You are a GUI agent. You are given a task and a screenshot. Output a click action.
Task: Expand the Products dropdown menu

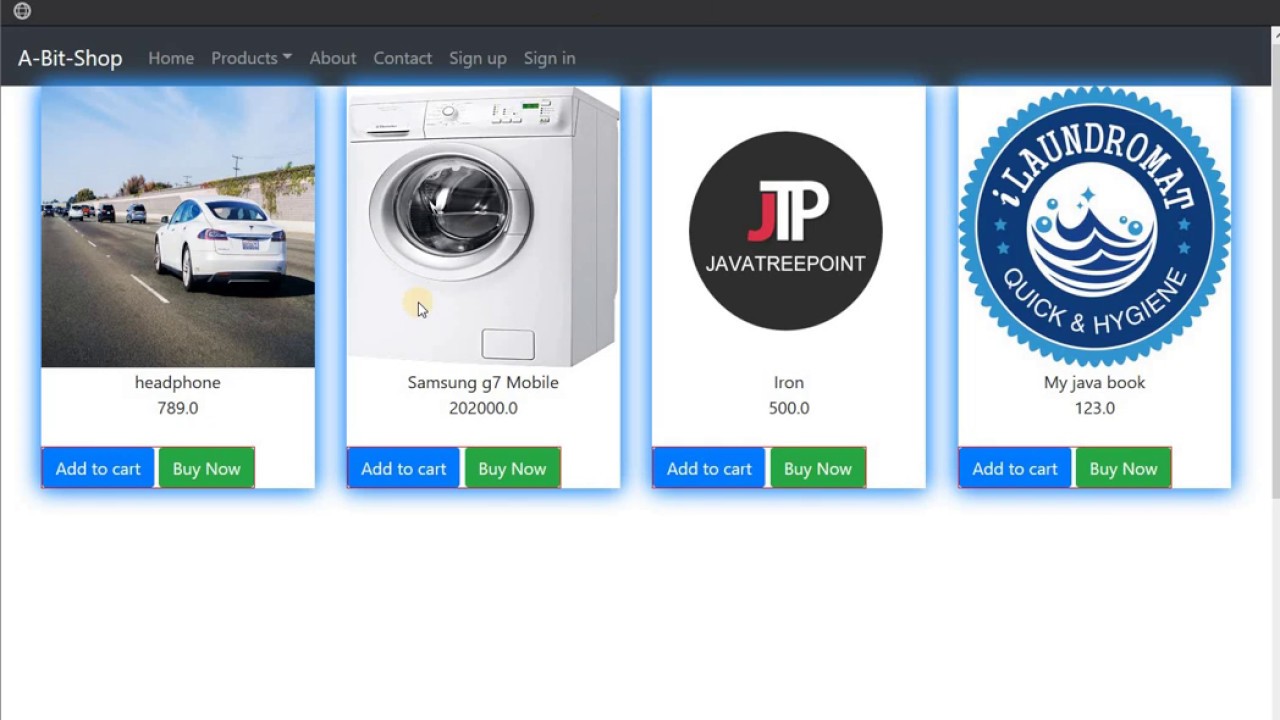coord(251,58)
